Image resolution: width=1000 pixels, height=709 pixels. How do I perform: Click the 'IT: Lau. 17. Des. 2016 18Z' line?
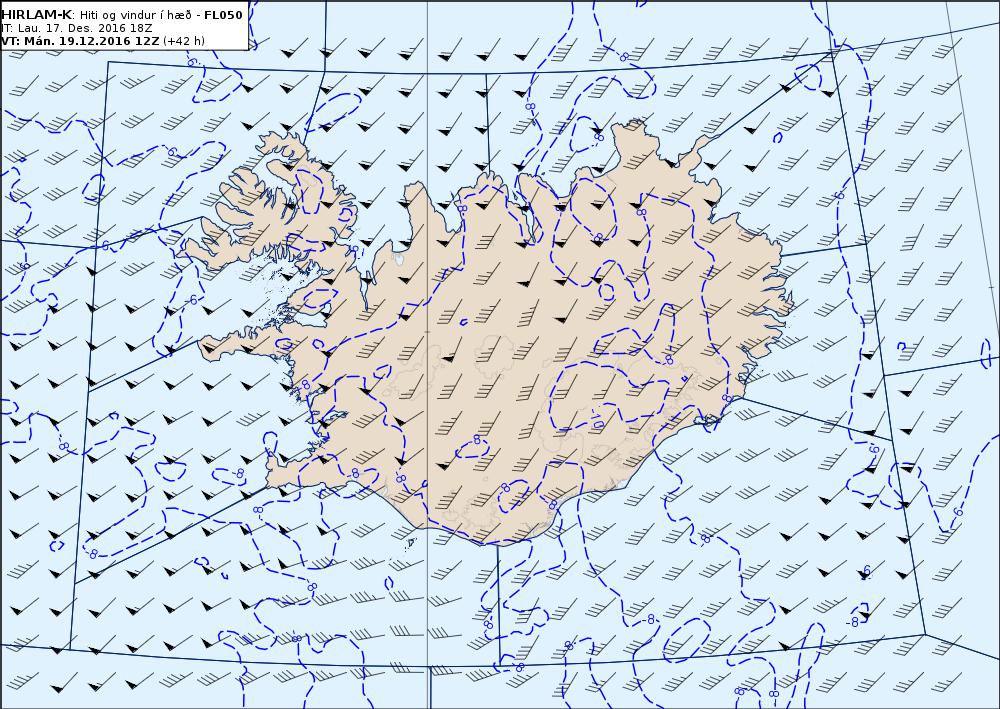(x=77, y=28)
